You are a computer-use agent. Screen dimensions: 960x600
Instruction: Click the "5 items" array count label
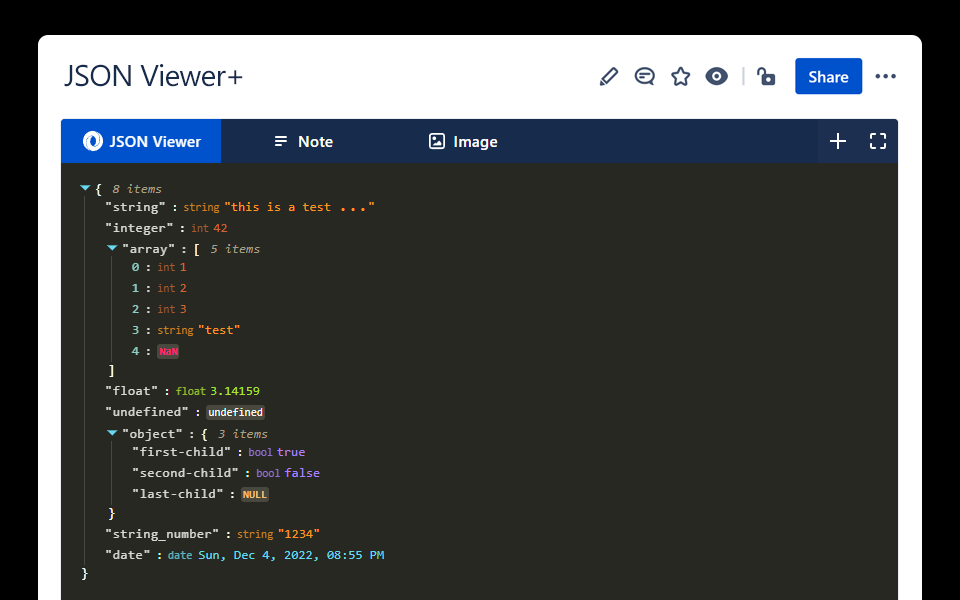tap(235, 249)
